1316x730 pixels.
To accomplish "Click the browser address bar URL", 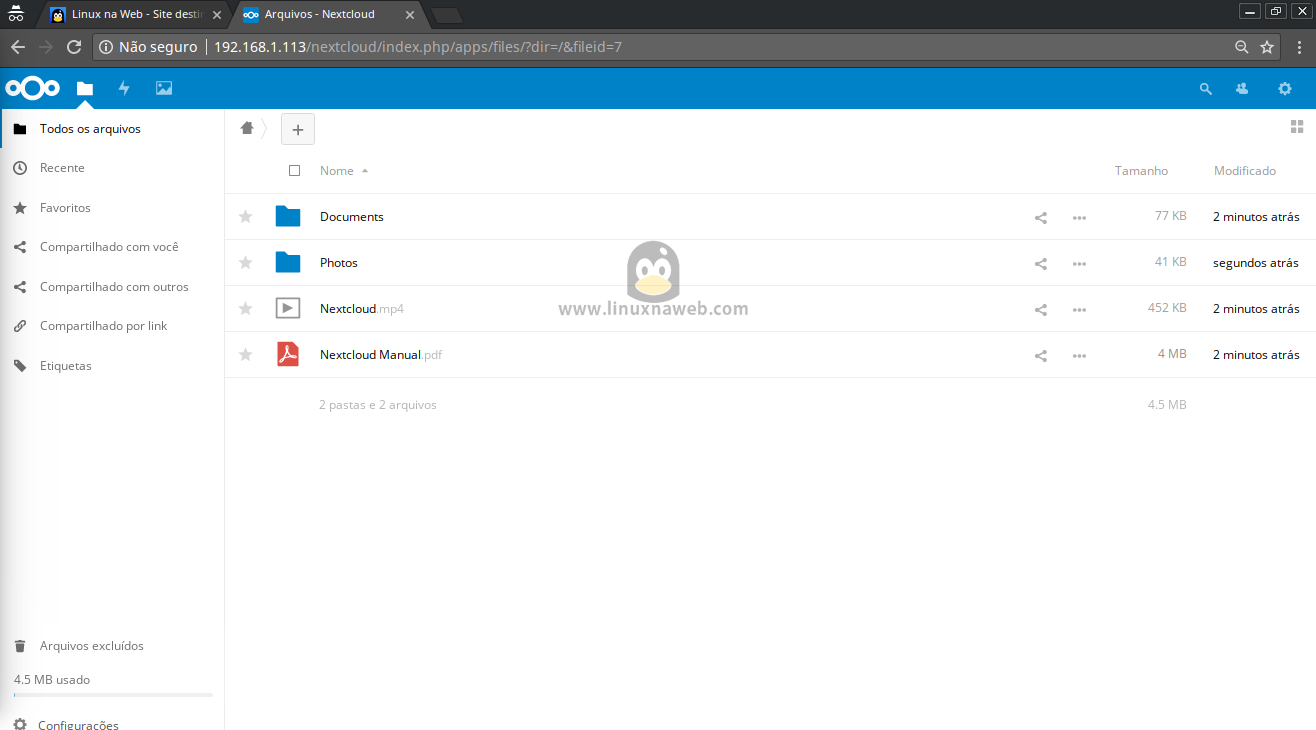I will [x=418, y=47].
